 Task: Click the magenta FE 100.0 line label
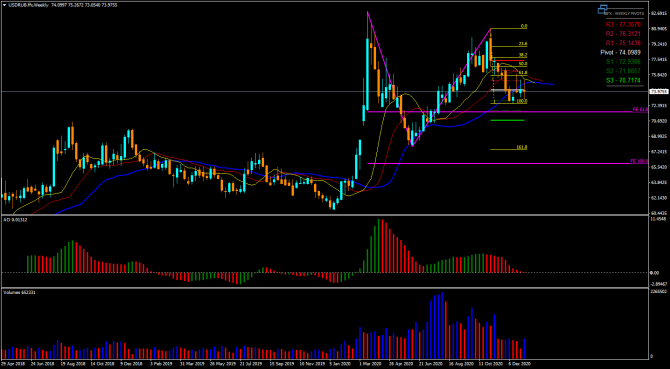639,161
